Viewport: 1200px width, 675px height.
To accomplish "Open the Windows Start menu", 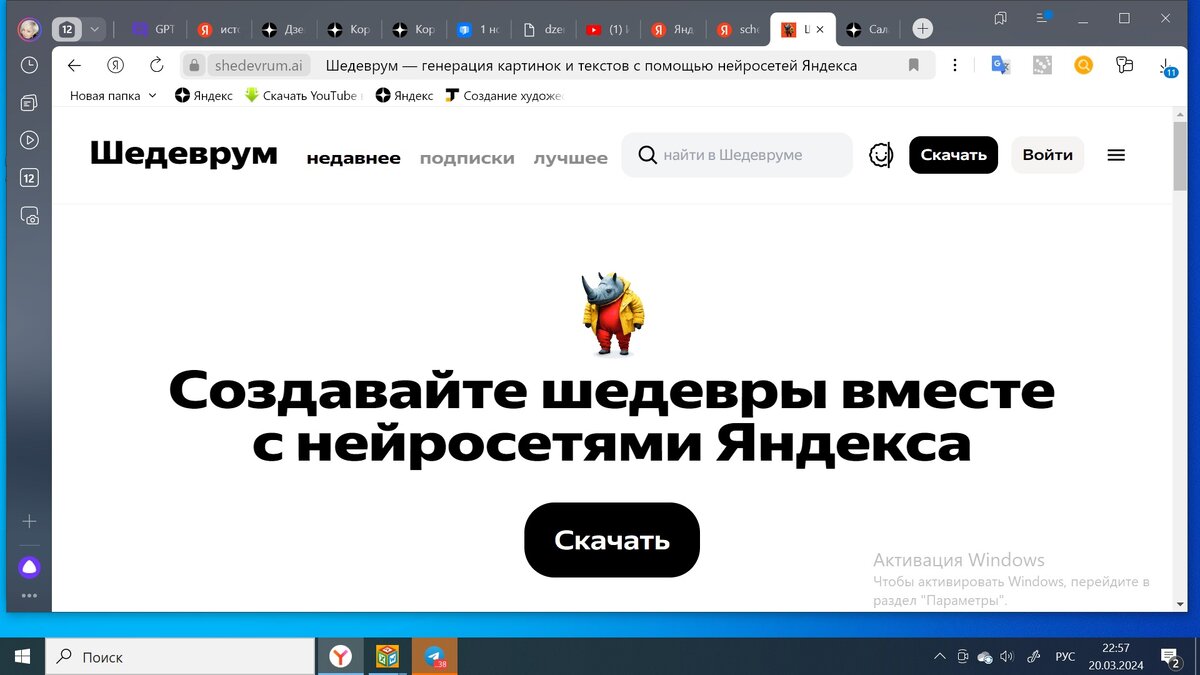I will [22, 657].
